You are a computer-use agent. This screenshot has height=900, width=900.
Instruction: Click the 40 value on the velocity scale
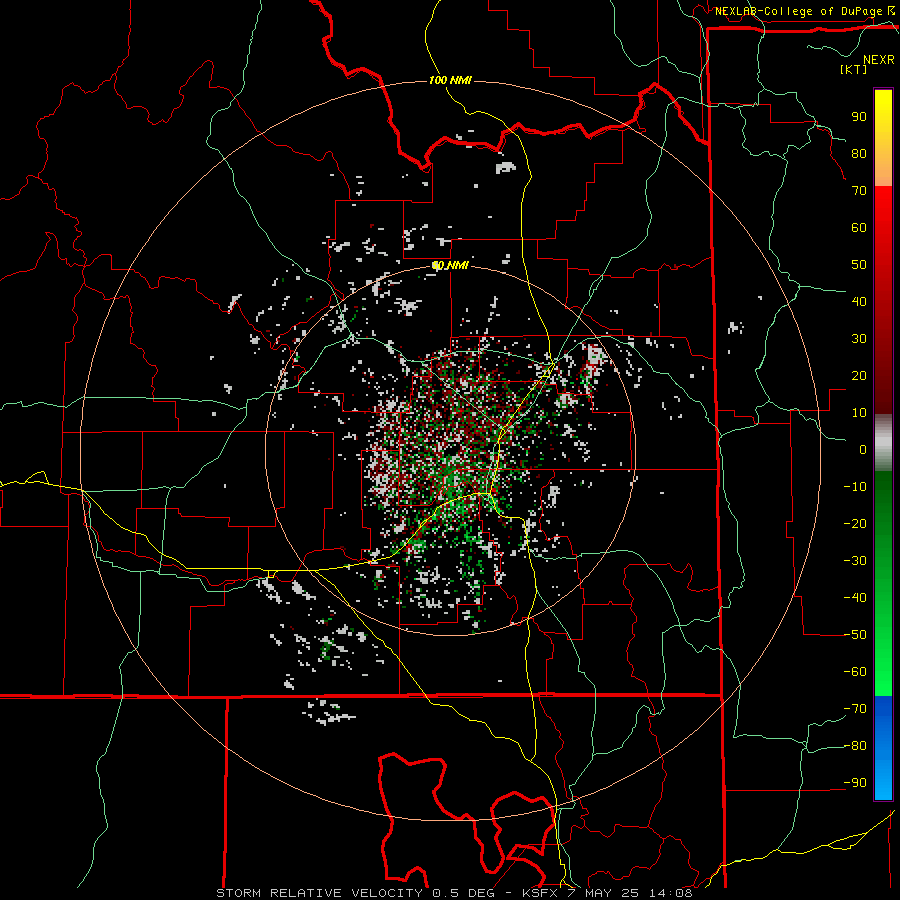point(859,301)
